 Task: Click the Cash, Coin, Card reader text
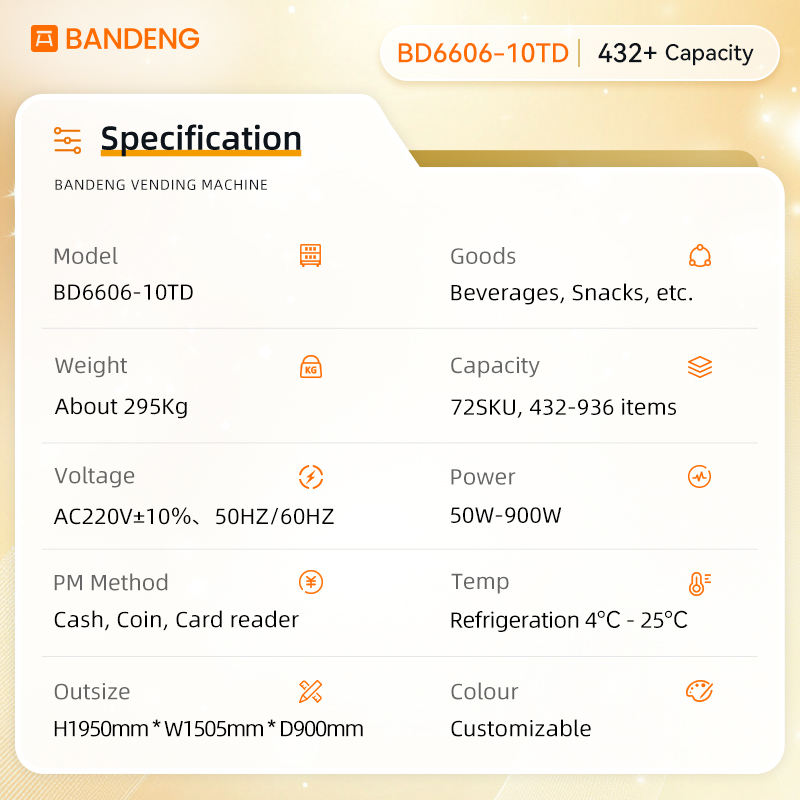coord(176,620)
